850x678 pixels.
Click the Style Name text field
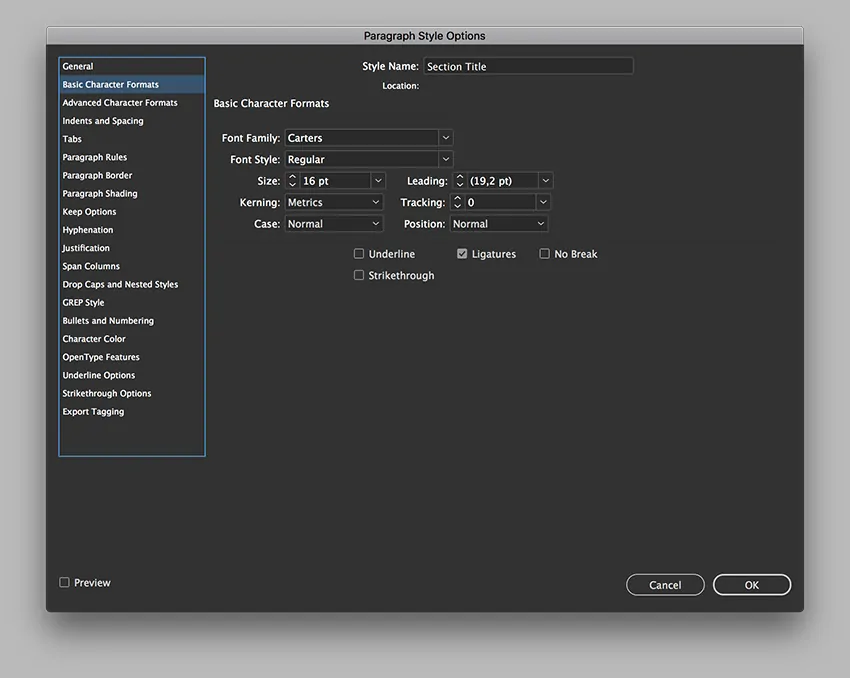528,67
